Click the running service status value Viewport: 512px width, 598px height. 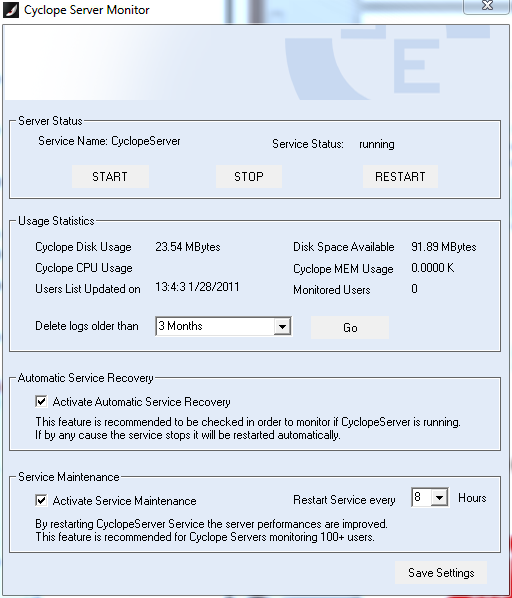coord(377,144)
